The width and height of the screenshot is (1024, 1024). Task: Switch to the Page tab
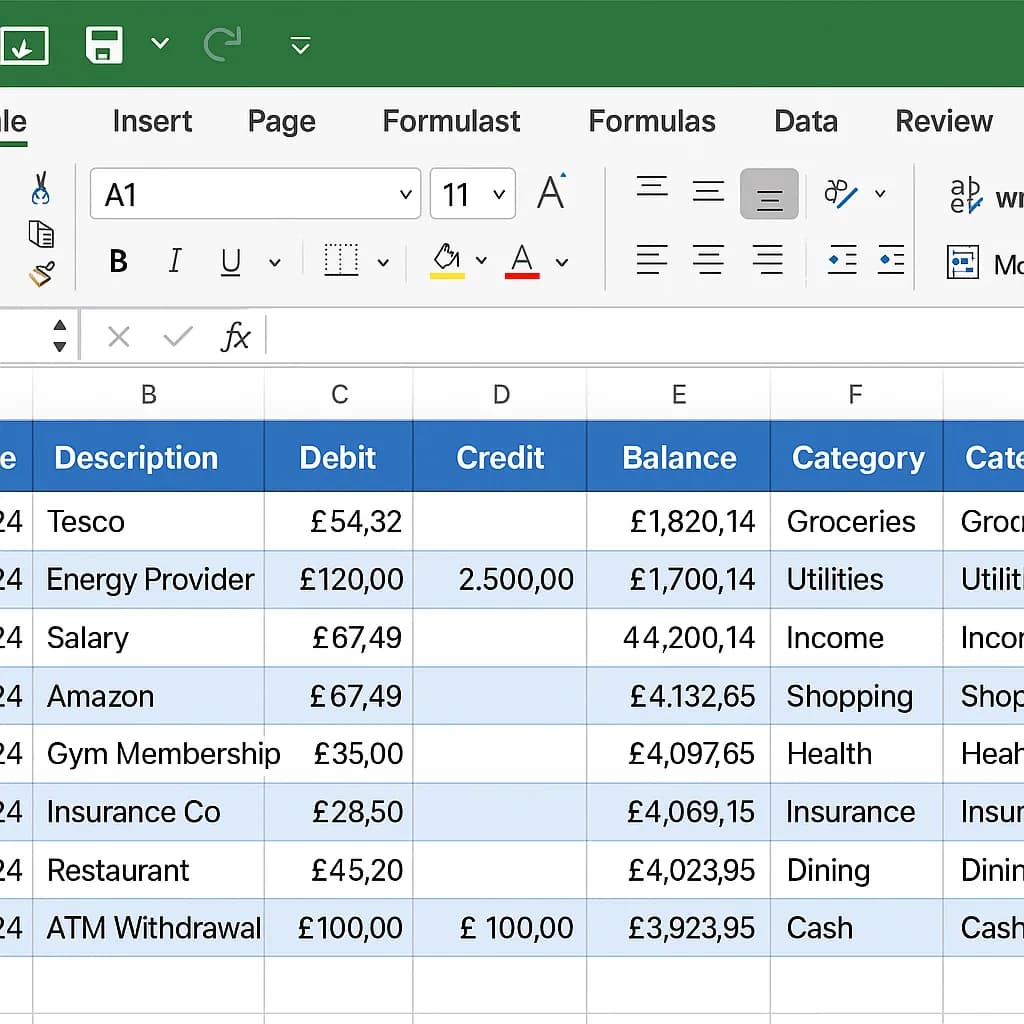(281, 121)
